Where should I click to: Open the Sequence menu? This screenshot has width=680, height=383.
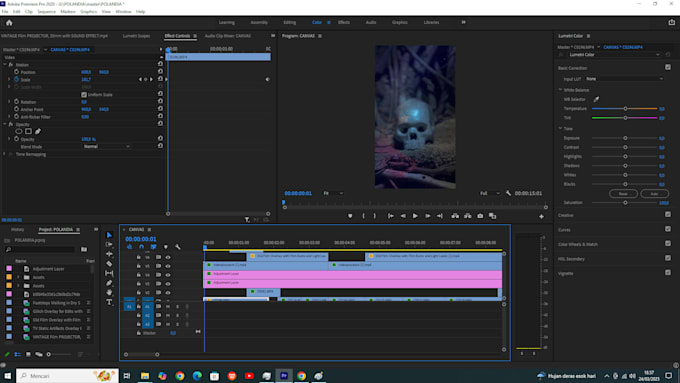pyautogui.click(x=46, y=12)
